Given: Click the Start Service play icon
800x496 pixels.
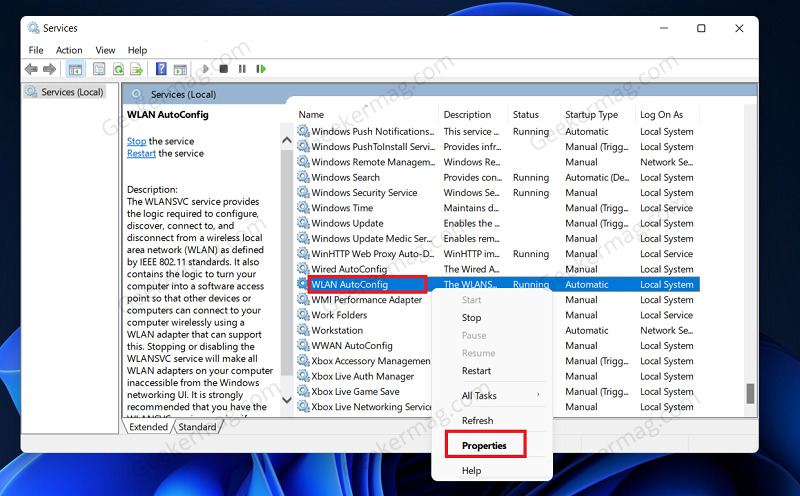Looking at the screenshot, I should tap(206, 69).
